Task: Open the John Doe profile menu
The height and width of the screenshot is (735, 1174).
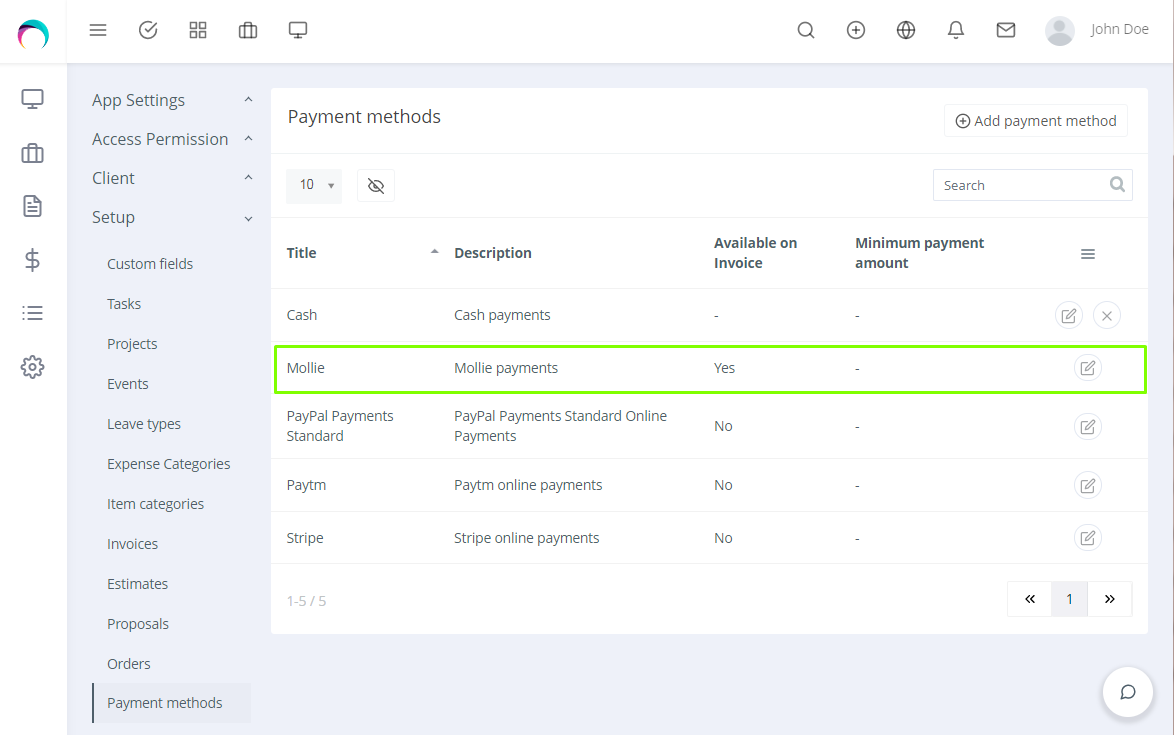Action: pyautogui.click(x=1097, y=30)
